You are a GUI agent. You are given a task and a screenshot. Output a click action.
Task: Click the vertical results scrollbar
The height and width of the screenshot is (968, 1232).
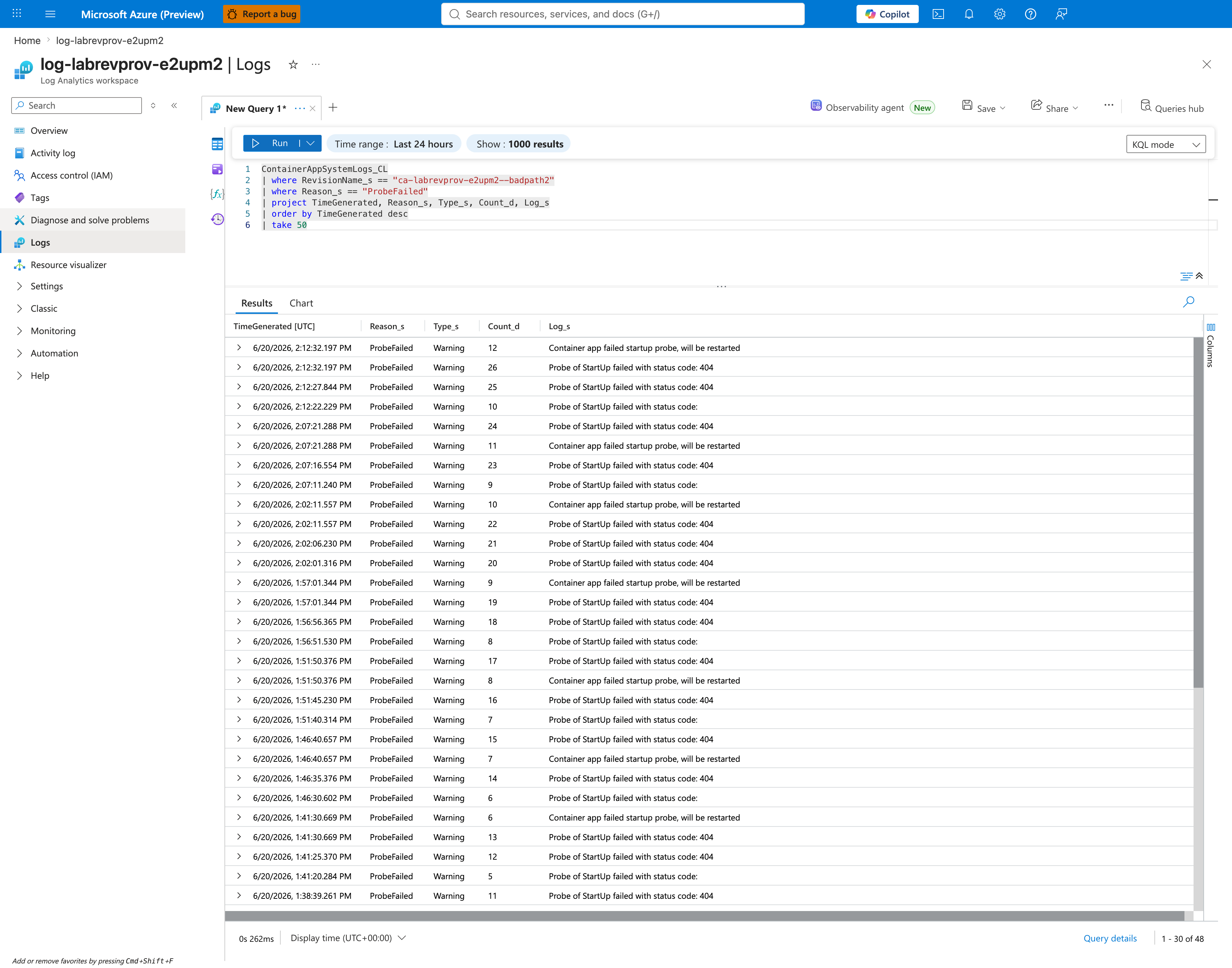(1198, 513)
